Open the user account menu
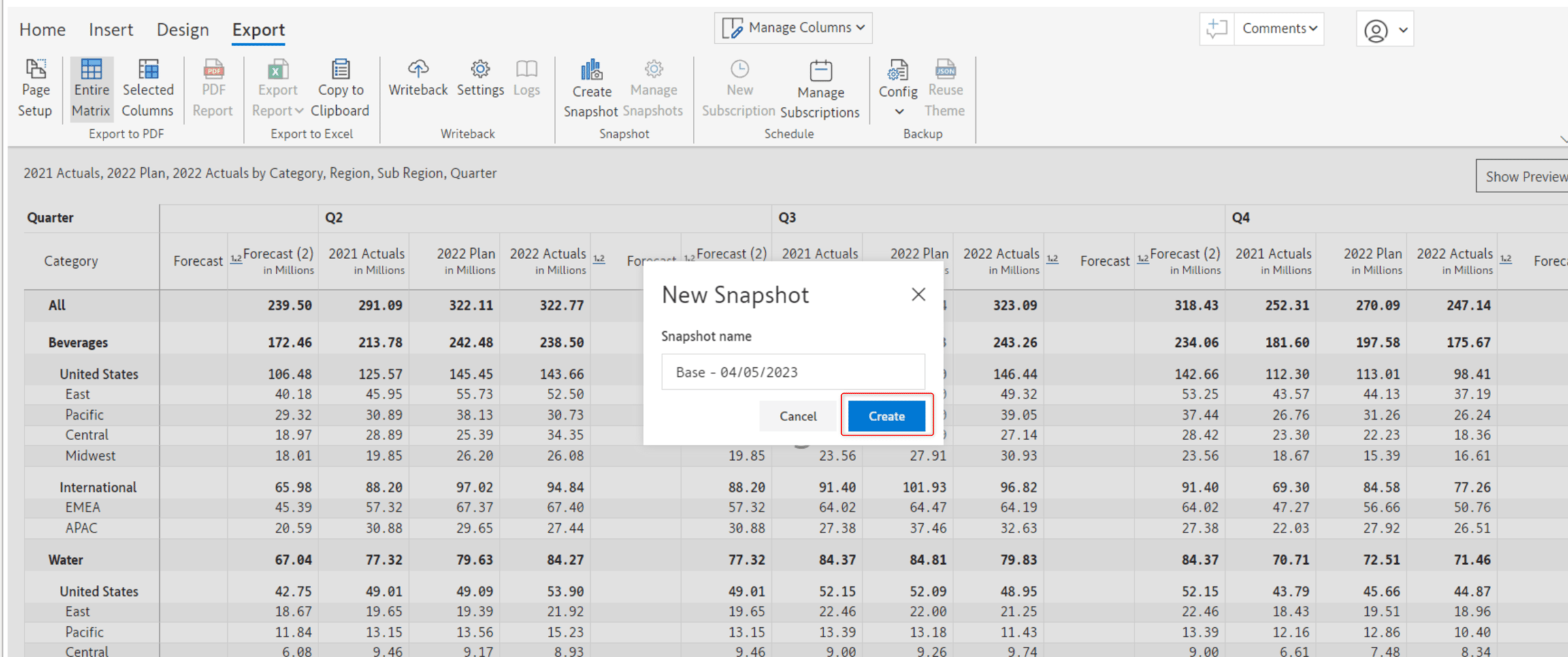This screenshot has height=657, width=1568. pos(1385,30)
